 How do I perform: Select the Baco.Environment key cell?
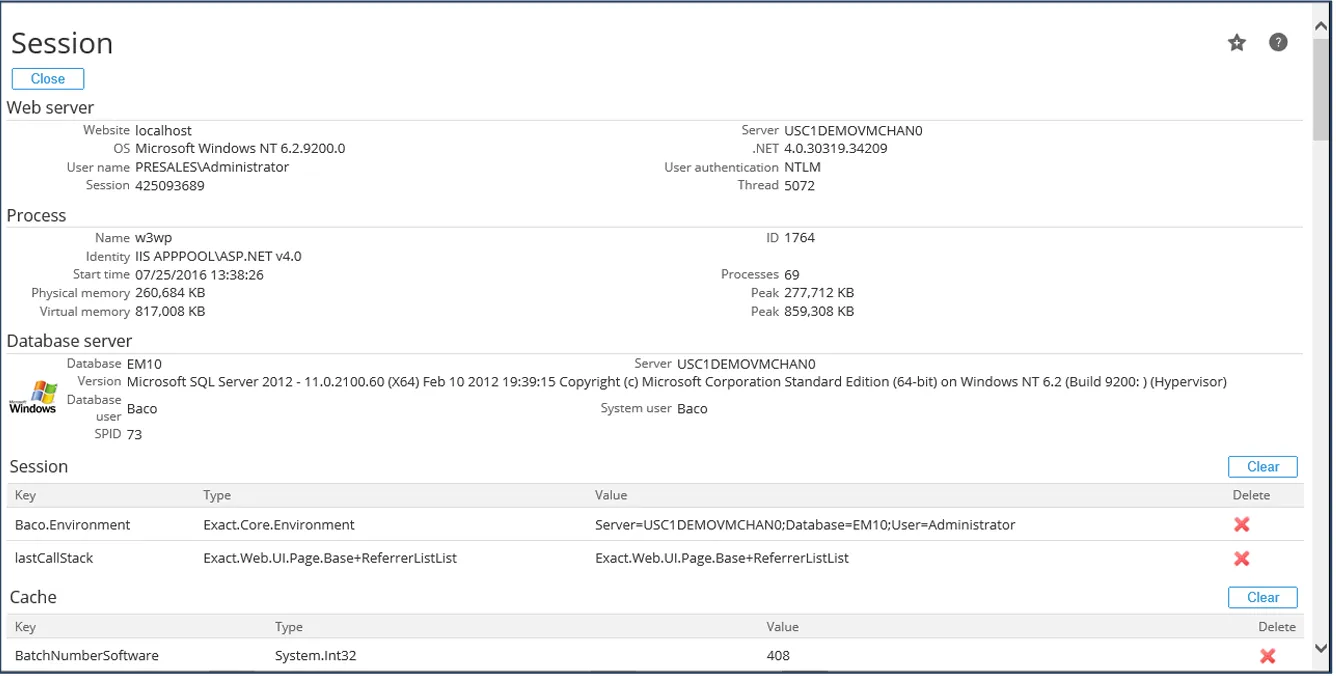tap(73, 525)
